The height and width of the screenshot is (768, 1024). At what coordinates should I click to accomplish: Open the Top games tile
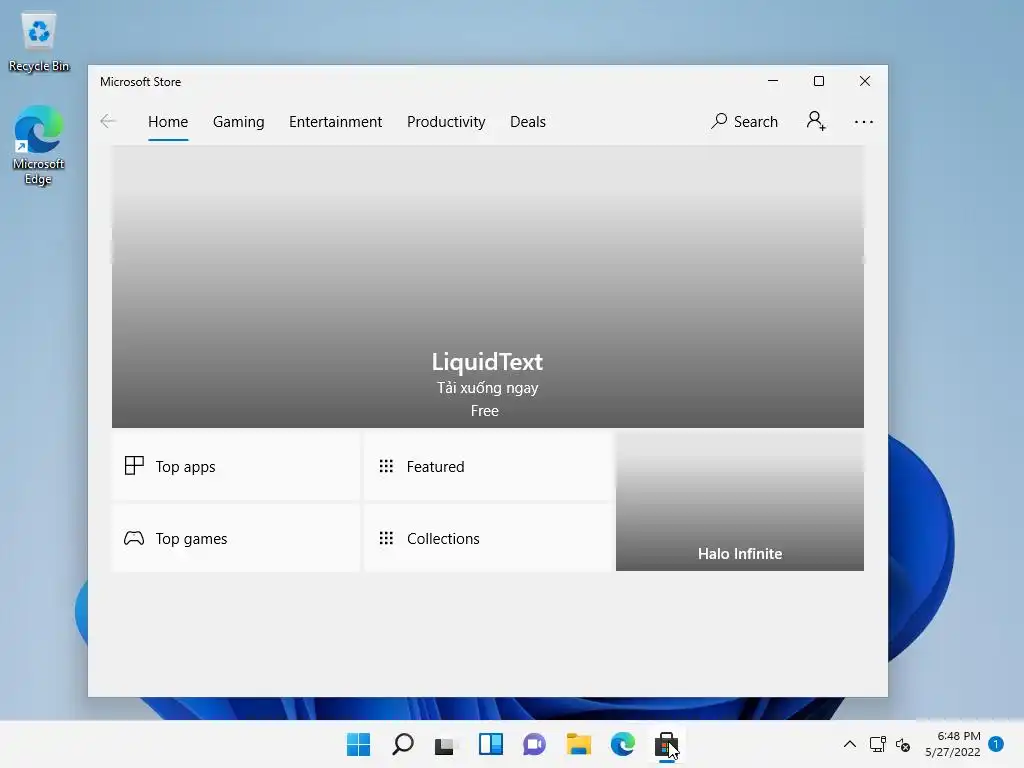[x=236, y=538]
